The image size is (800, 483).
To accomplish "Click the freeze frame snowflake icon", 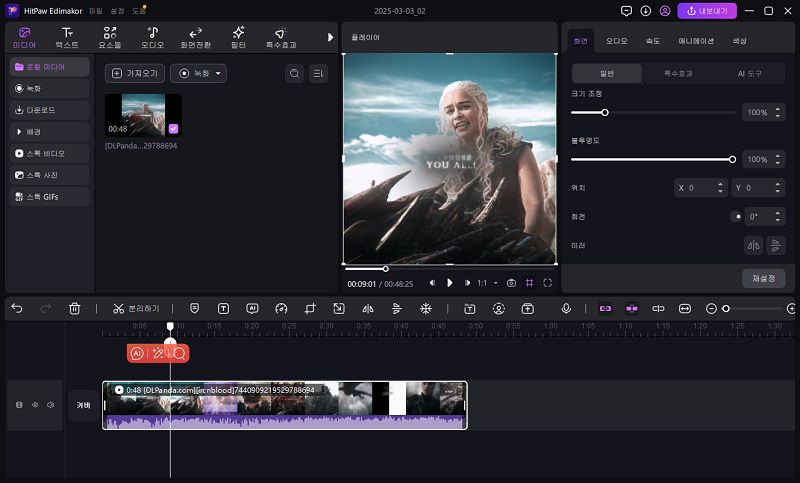I will pyautogui.click(x=425, y=309).
